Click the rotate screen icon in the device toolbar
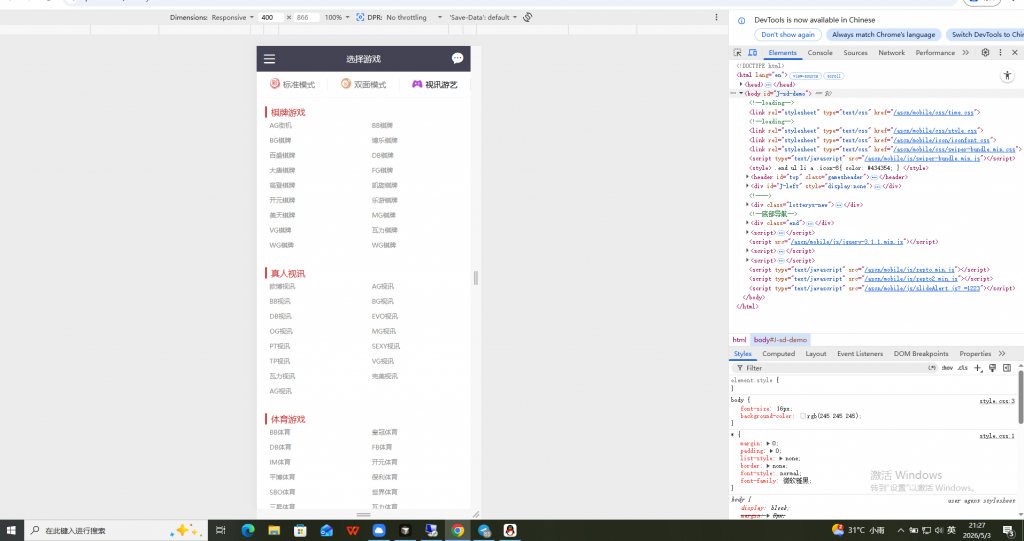Viewport: 1024px width, 541px height. click(528, 18)
